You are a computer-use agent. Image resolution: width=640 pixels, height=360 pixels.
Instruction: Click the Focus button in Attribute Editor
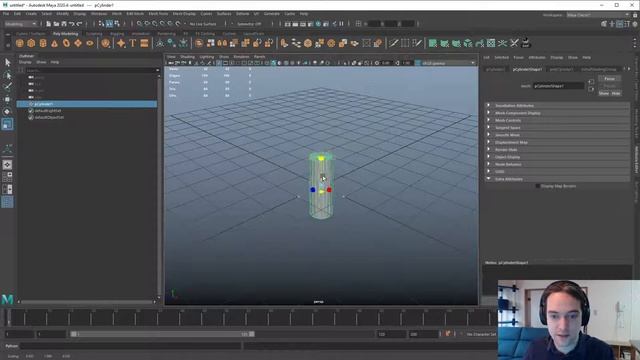(609, 78)
